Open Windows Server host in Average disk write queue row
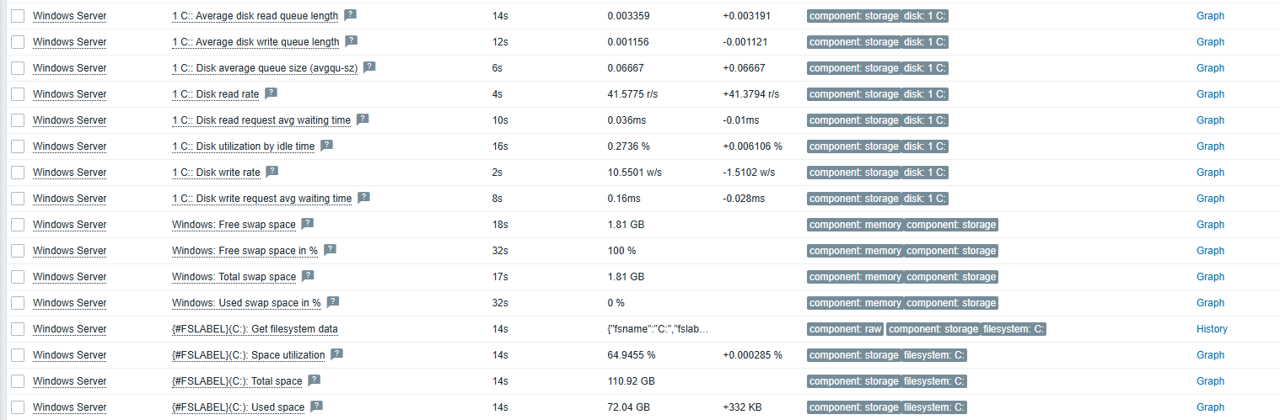Viewport: 1280px width, 420px height. [69, 42]
